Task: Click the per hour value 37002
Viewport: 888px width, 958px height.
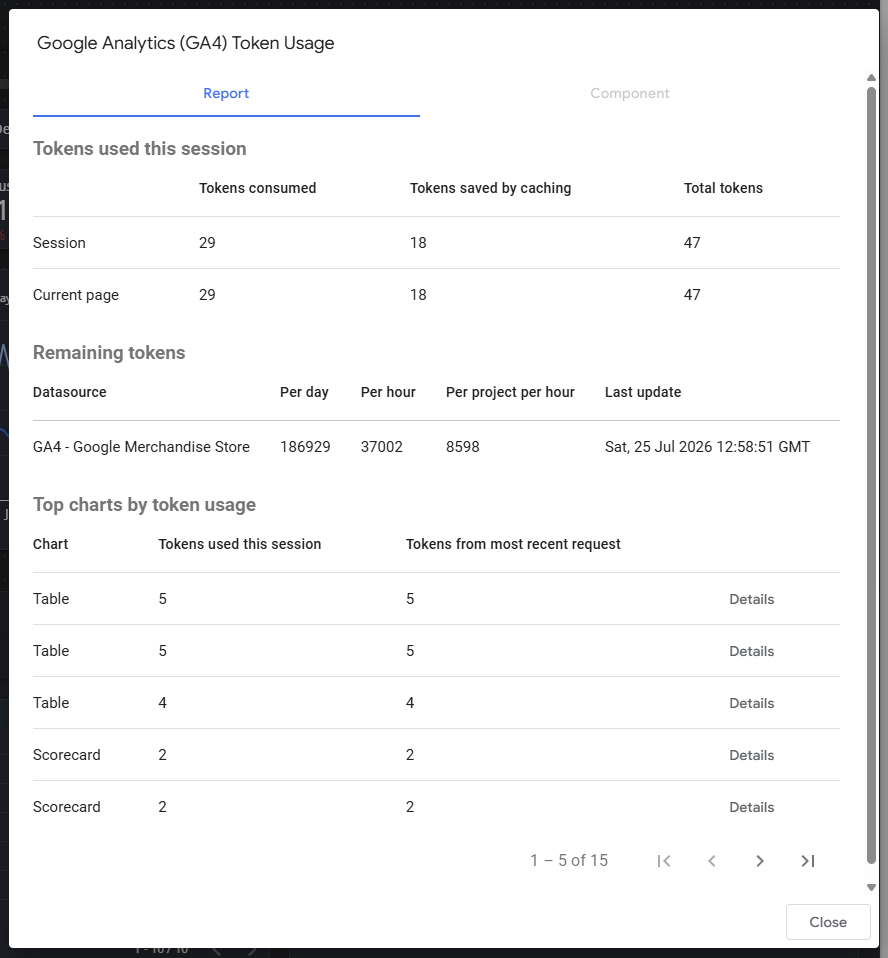Action: click(381, 447)
